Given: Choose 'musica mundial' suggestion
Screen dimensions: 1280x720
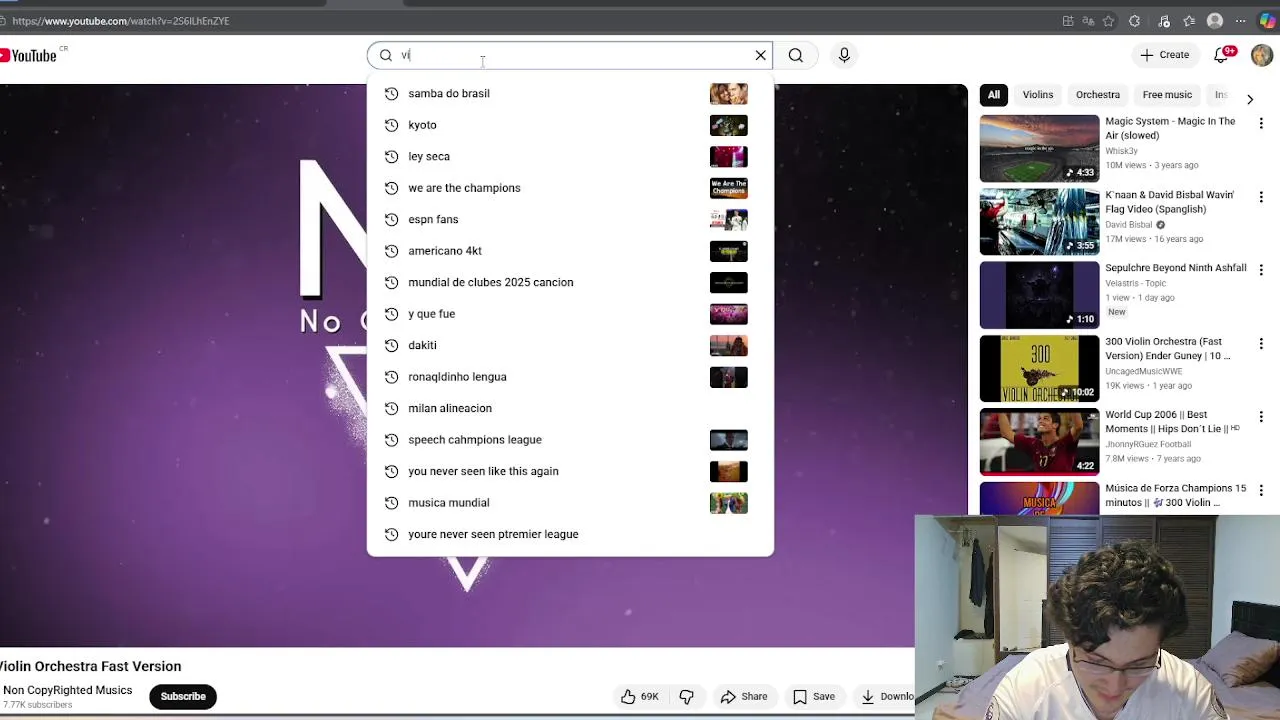Looking at the screenshot, I should (x=570, y=503).
